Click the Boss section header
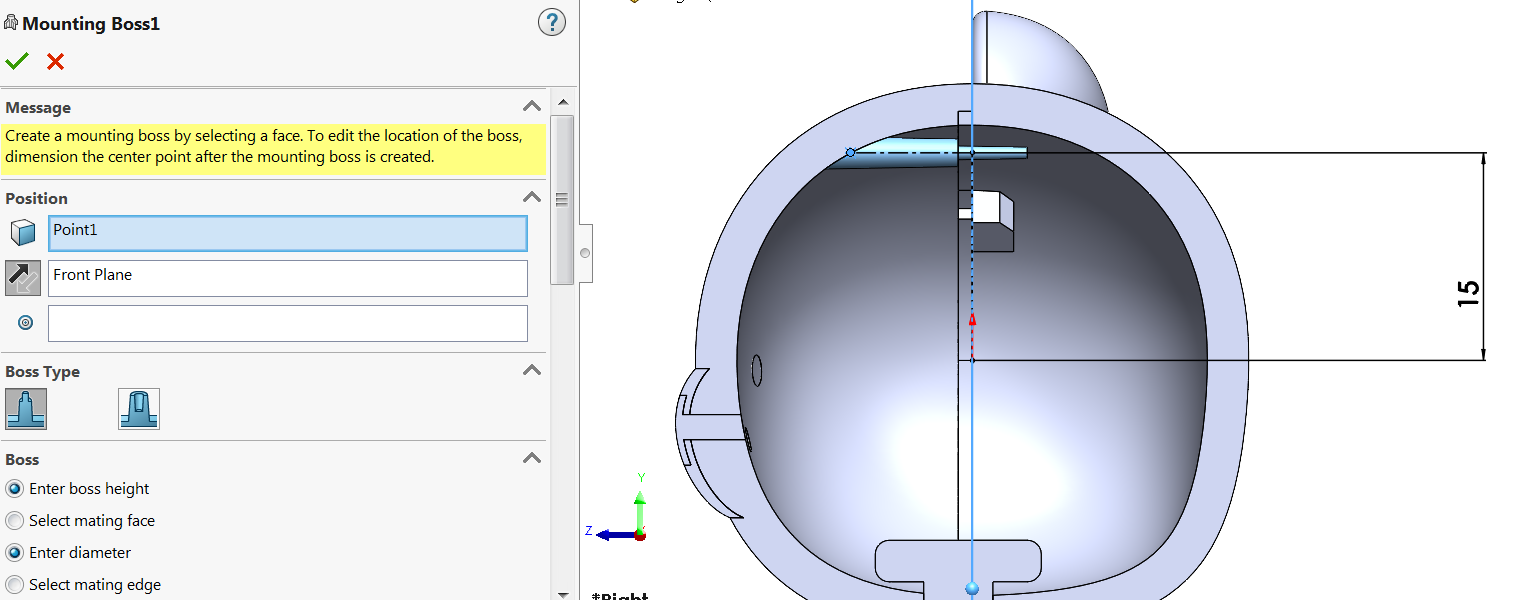Image resolution: width=1527 pixels, height=600 pixels. [22, 459]
